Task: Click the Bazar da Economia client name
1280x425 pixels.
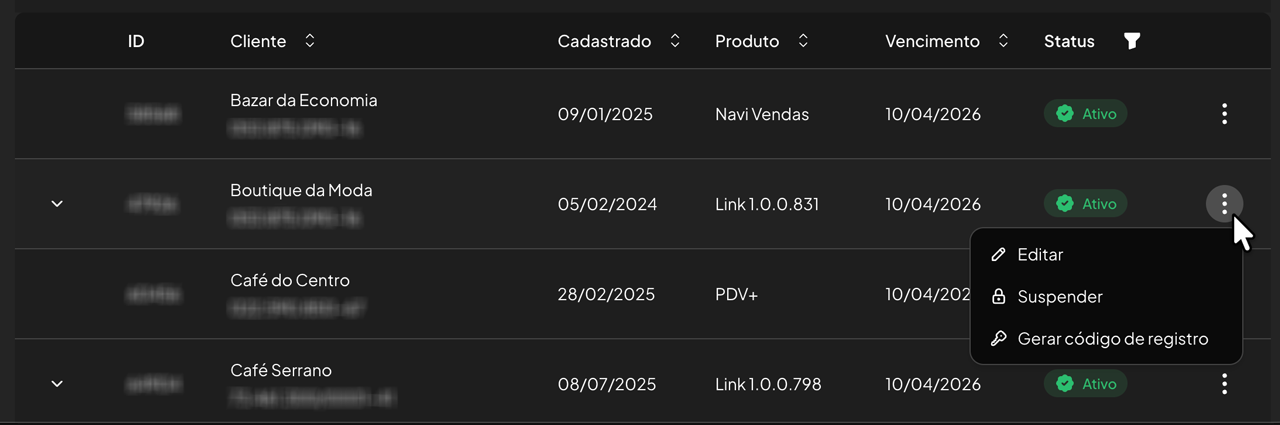Action: [304, 101]
